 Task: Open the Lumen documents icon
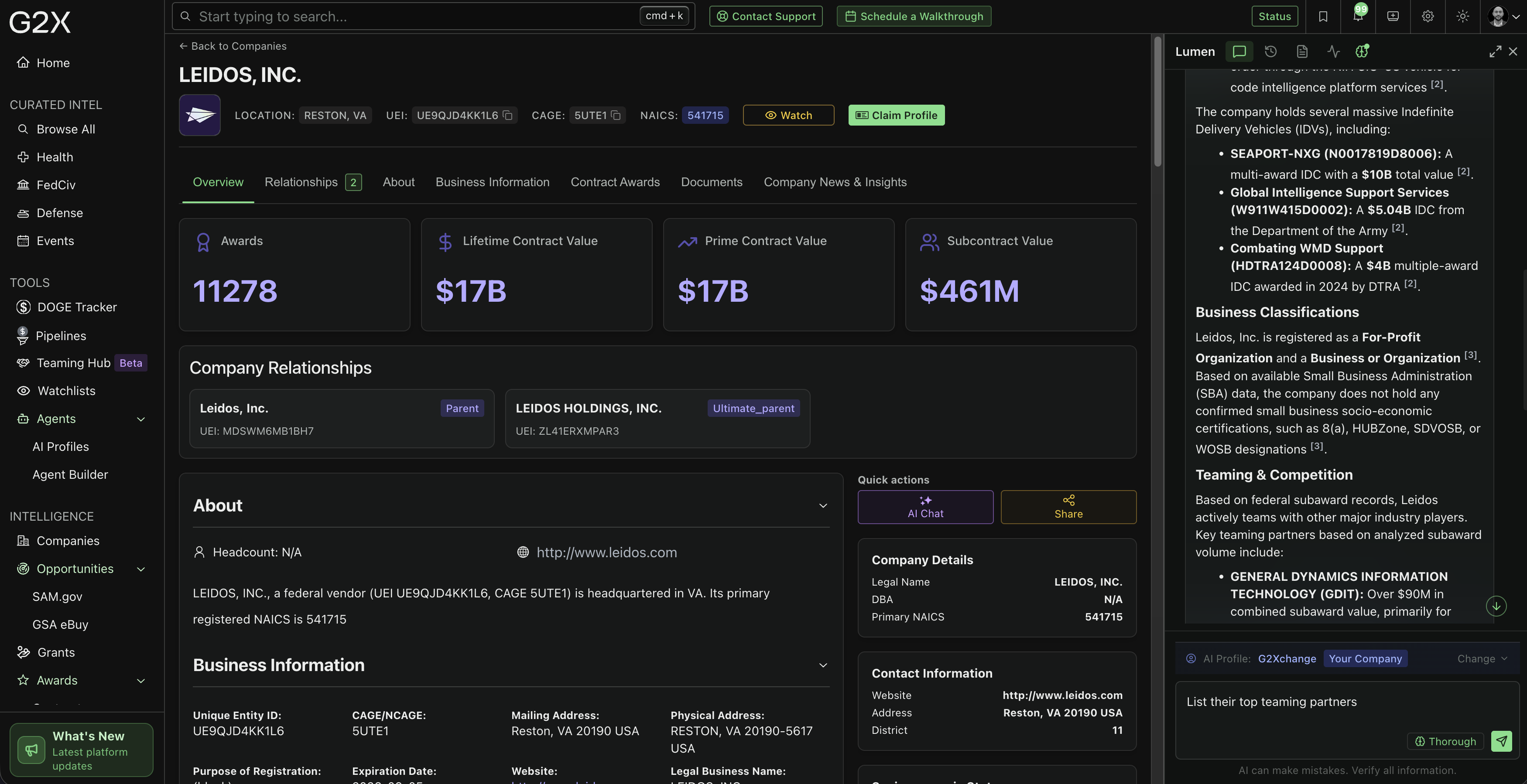tap(1302, 51)
